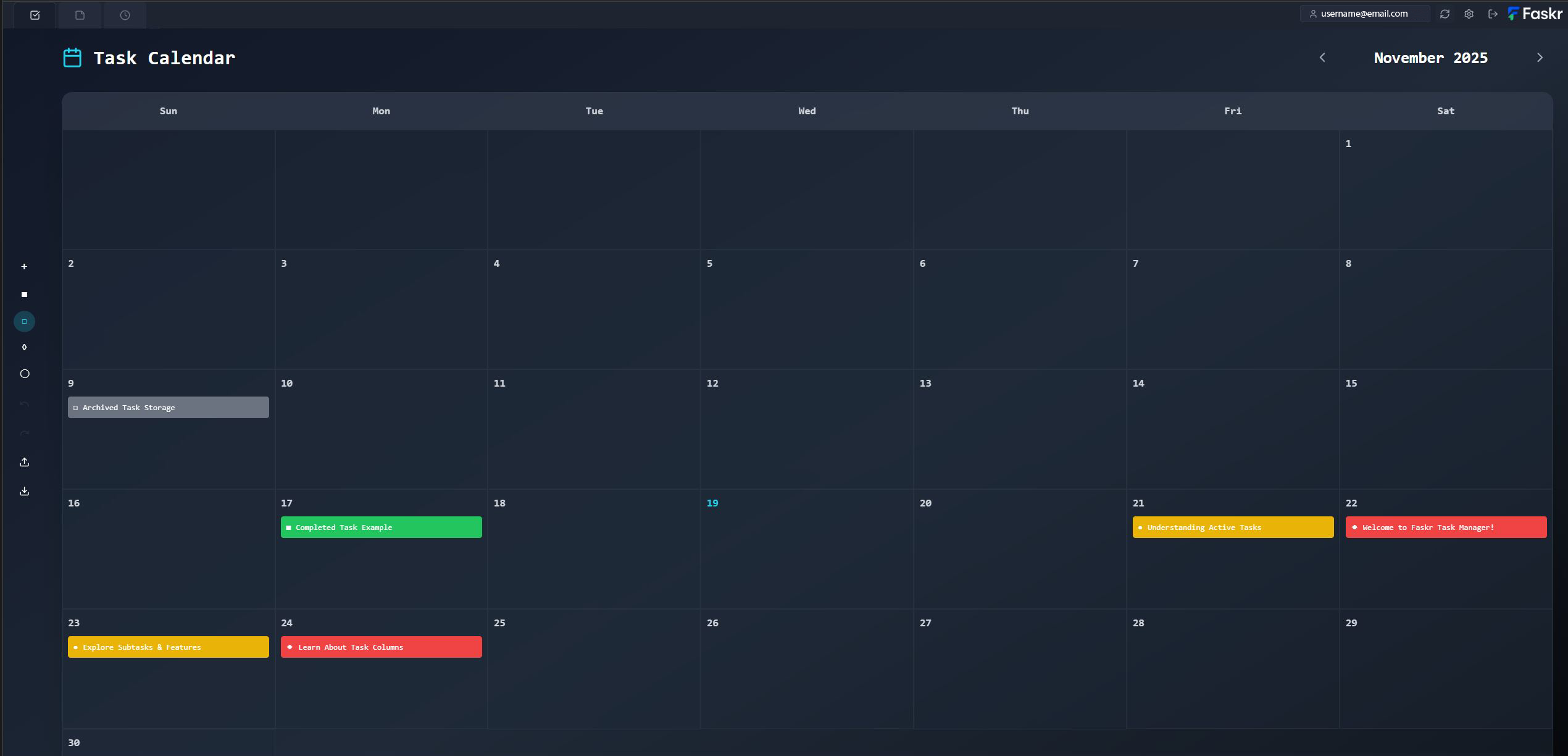1568x756 pixels.
Task: Click the undo arrow in the sidebar
Action: pos(24,403)
